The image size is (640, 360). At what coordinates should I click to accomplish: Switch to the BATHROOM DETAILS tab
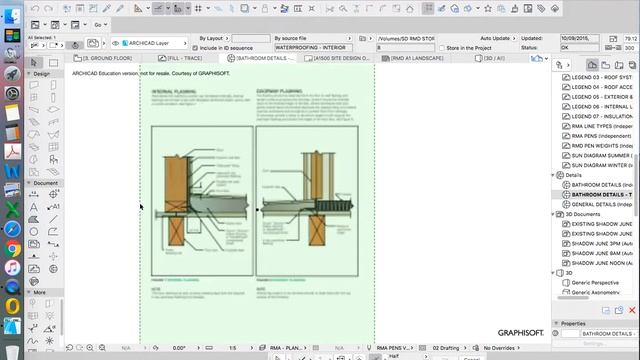tap(260, 58)
